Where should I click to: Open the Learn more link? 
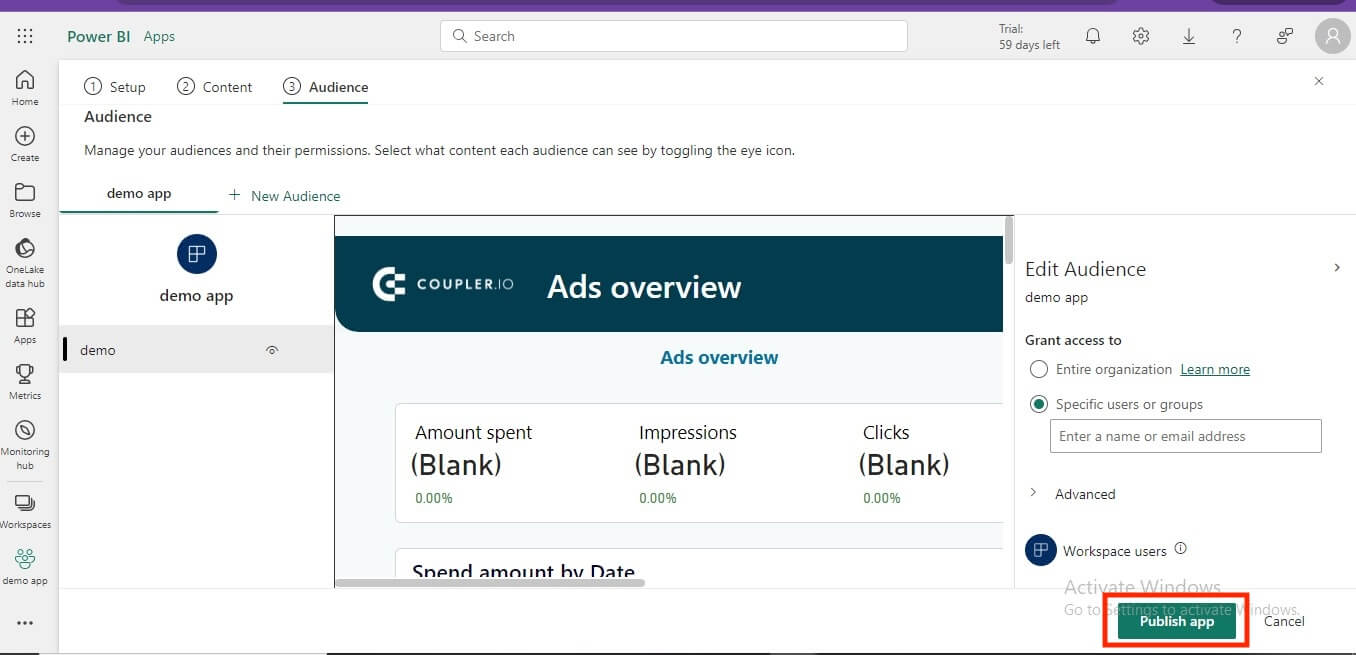tap(1214, 369)
